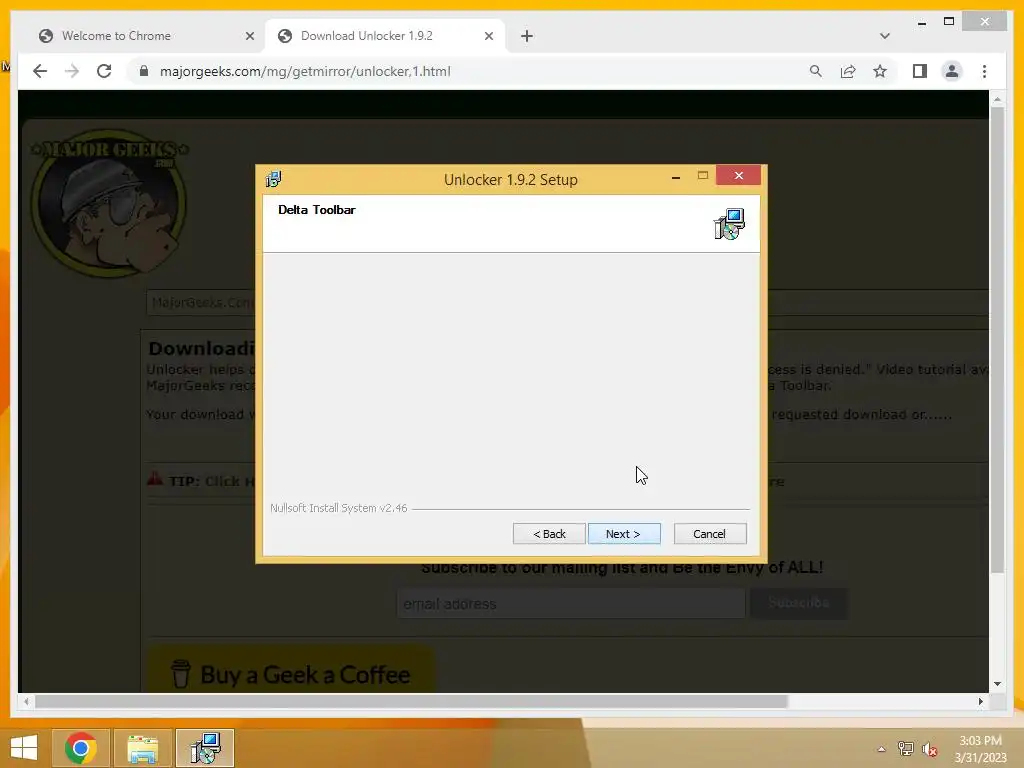Close the Unlocker 1.9.2 Setup dialog
This screenshot has height=768, width=1024.
coord(739,176)
